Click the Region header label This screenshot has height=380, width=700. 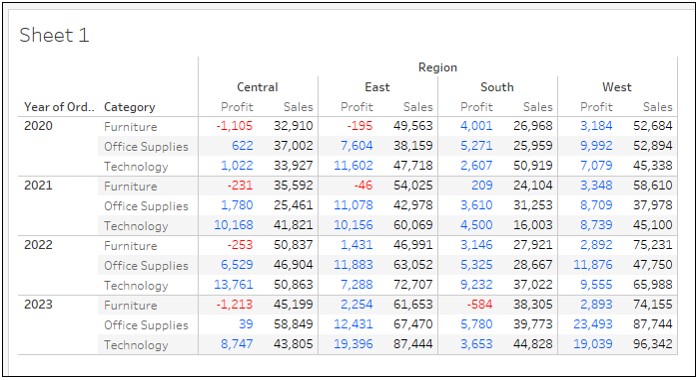pyautogui.click(x=438, y=67)
